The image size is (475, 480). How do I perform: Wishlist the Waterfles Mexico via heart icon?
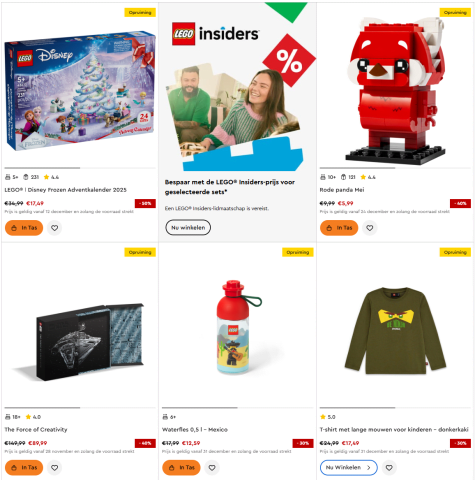[212, 468]
